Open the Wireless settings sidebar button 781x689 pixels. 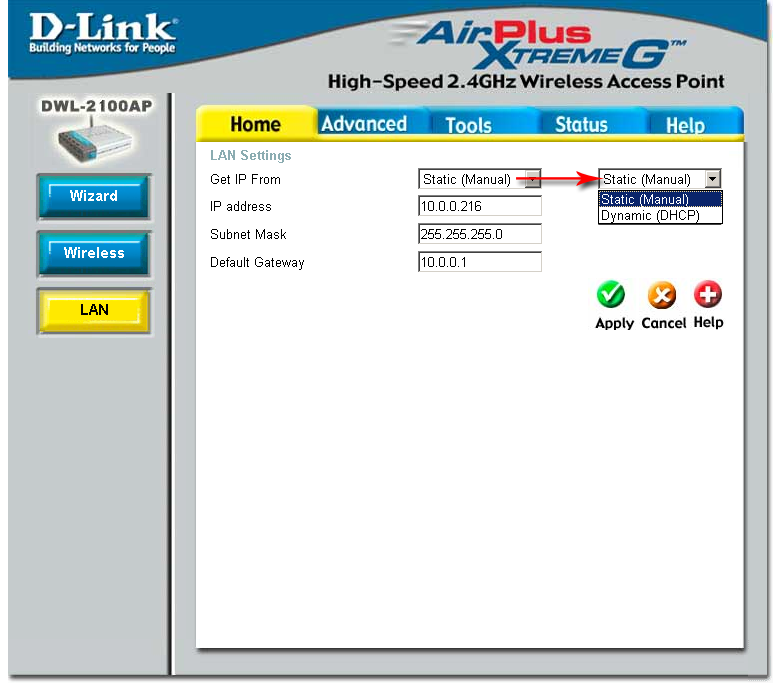coord(94,253)
